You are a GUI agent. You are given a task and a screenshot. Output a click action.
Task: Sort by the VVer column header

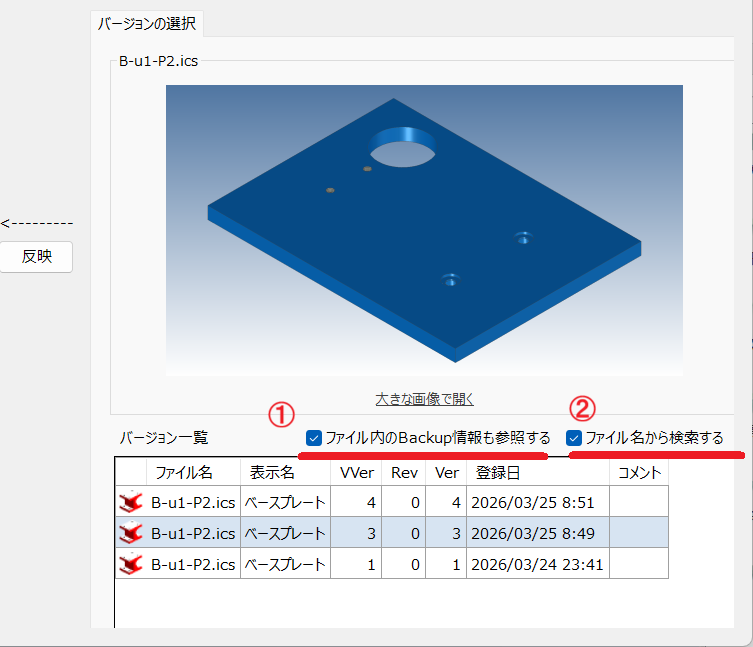point(356,473)
